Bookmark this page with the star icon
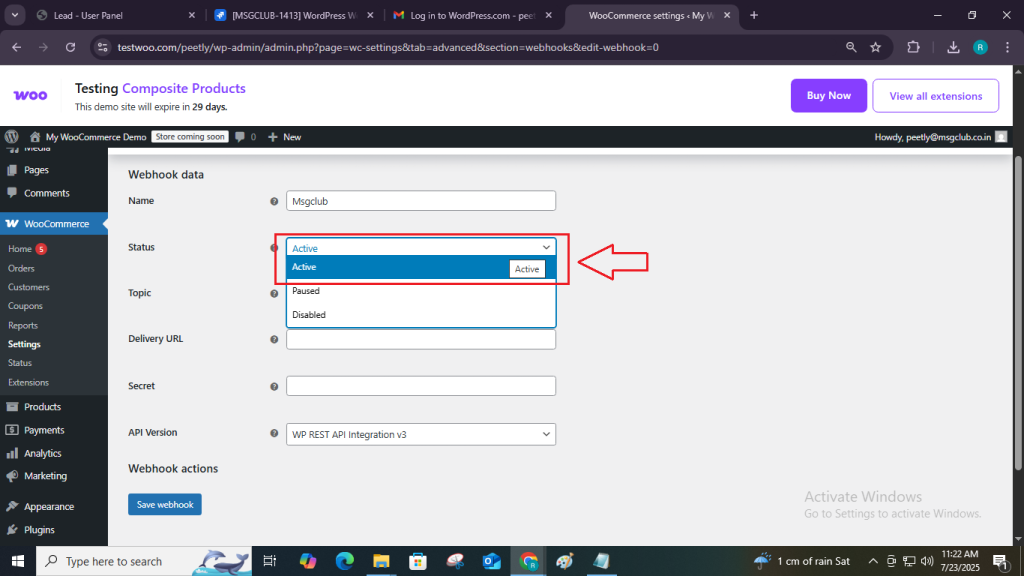 pyautogui.click(x=876, y=47)
